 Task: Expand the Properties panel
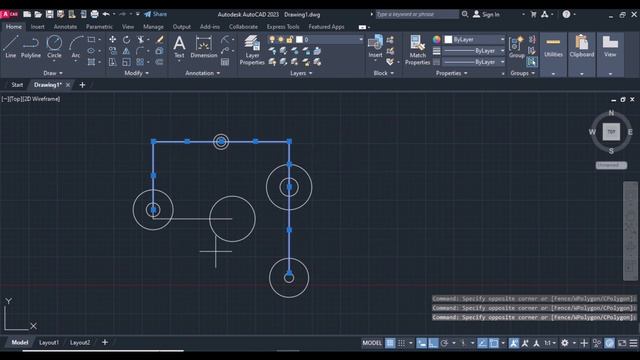[451, 73]
